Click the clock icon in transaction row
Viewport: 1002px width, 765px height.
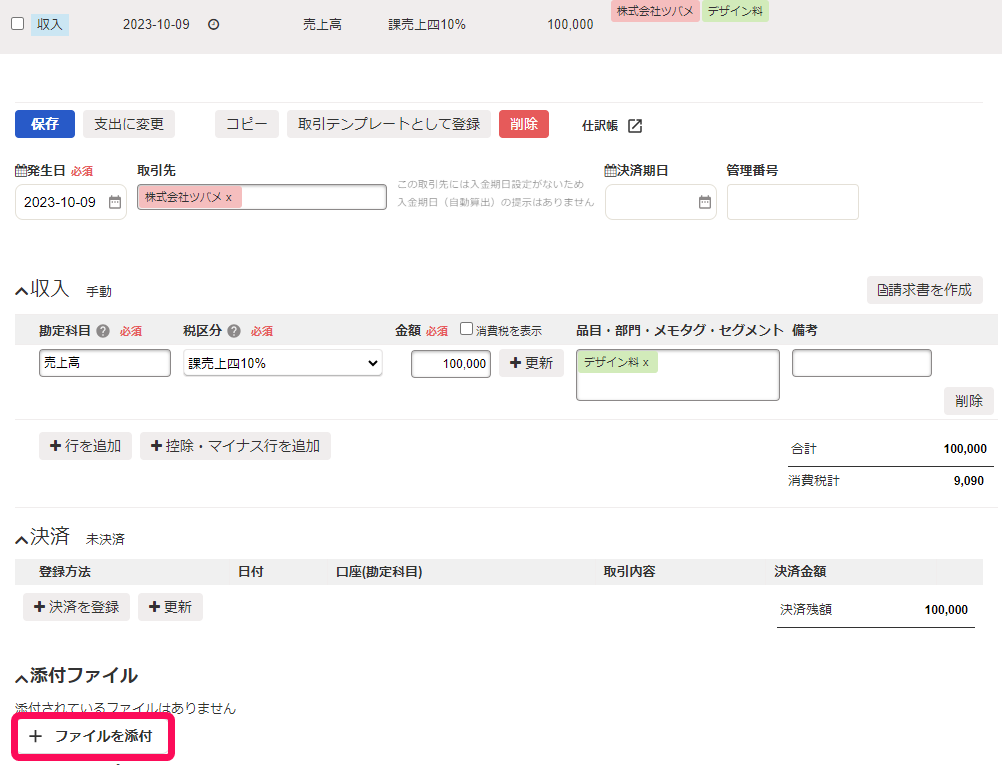pyautogui.click(x=214, y=24)
